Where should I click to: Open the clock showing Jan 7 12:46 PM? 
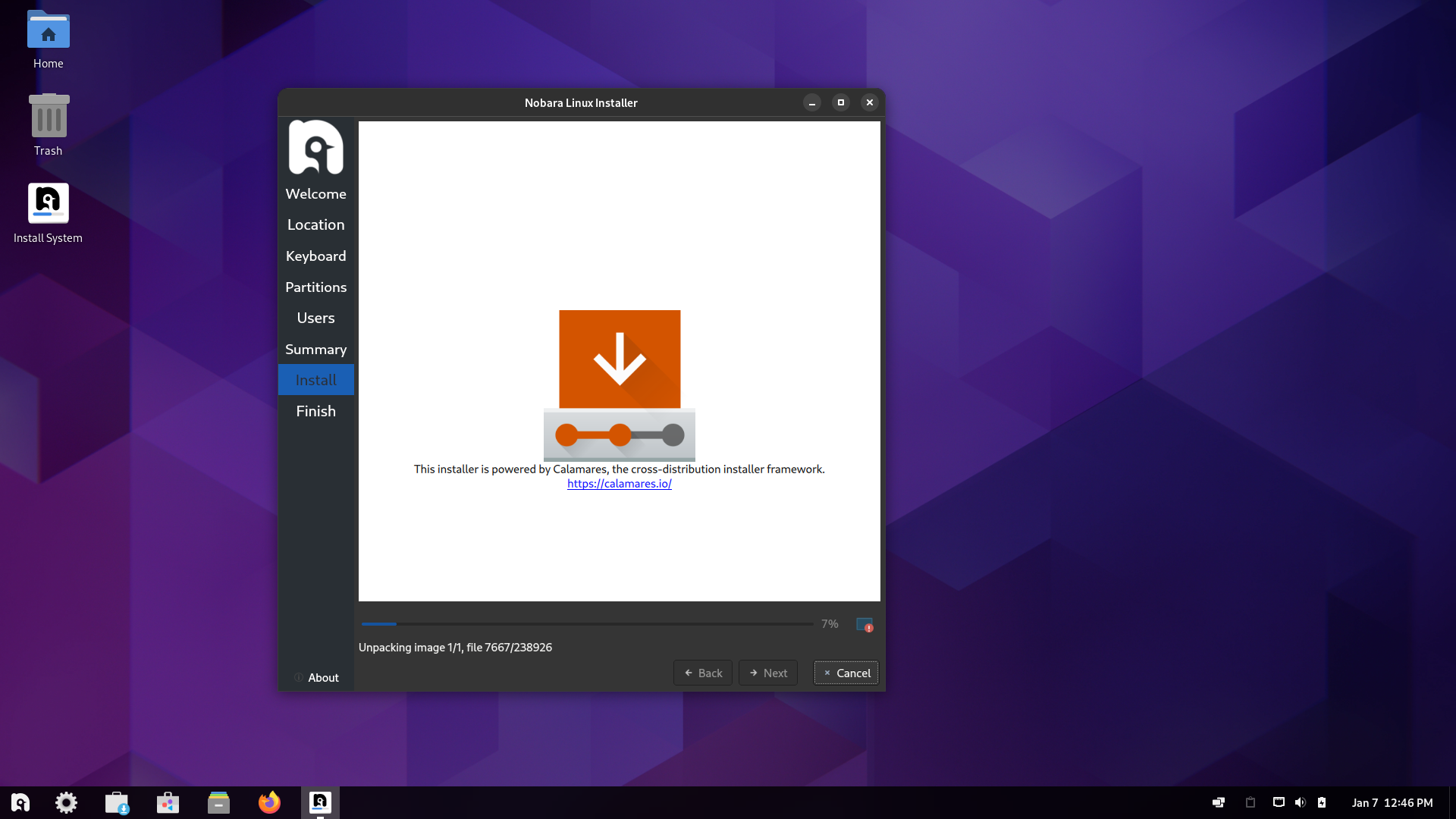[1392, 802]
